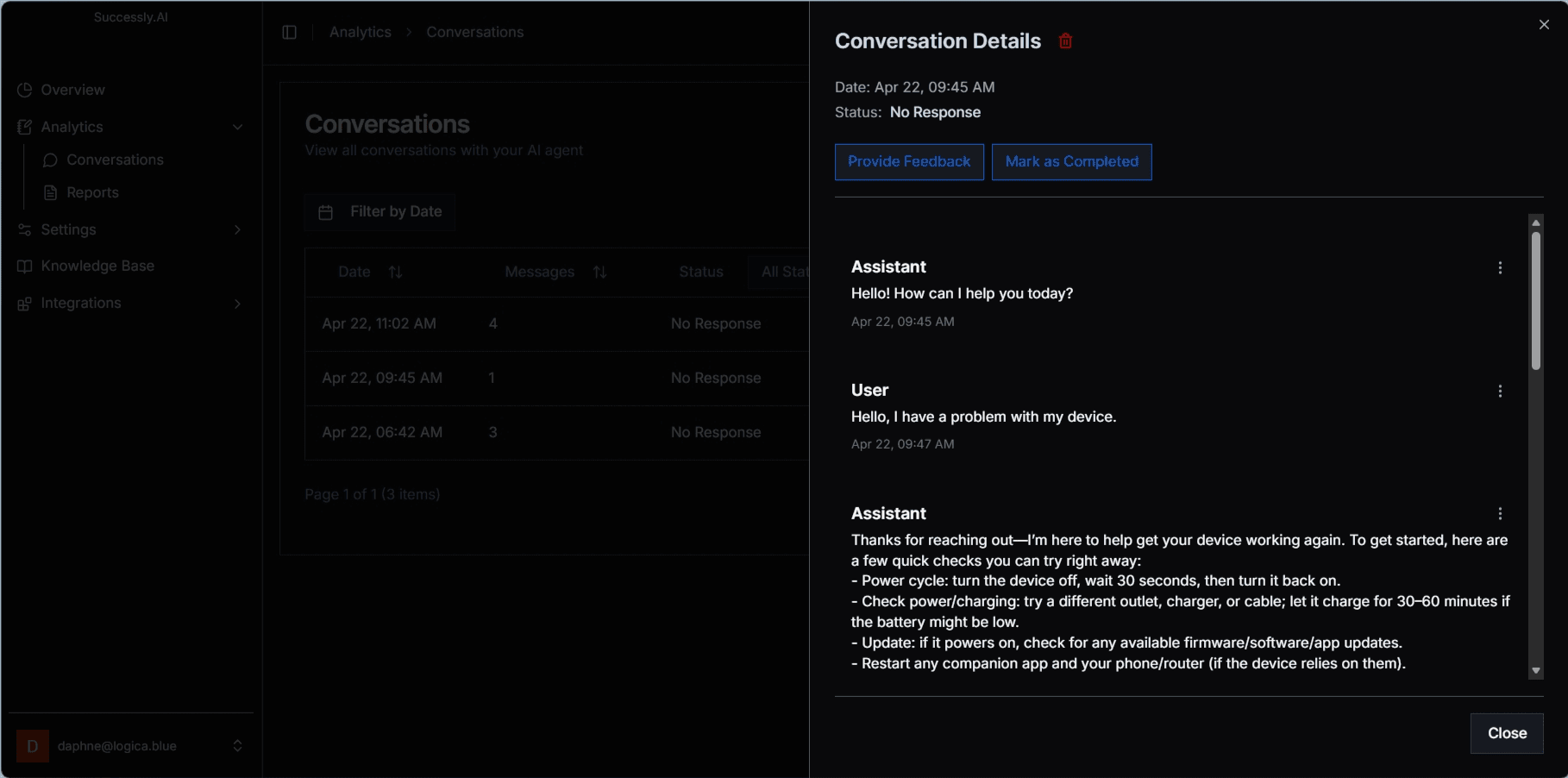Click 'Date: Apr 22, 09:45 AM' detail
1568x778 pixels.
(x=915, y=87)
